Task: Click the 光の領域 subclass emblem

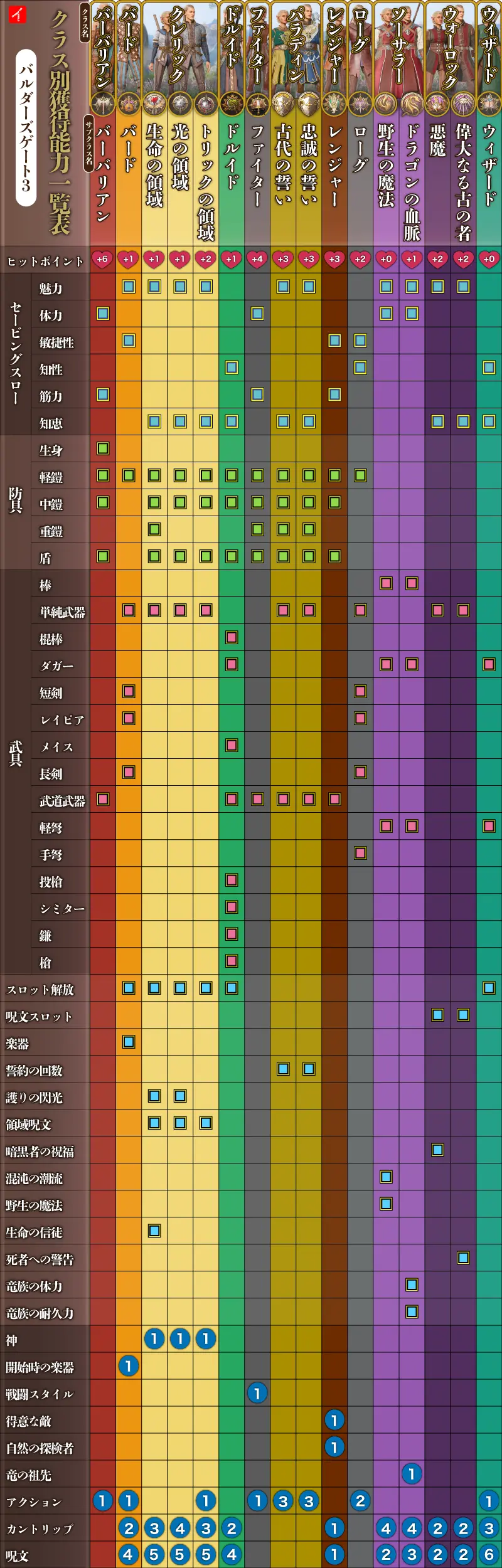Action: click(x=180, y=104)
